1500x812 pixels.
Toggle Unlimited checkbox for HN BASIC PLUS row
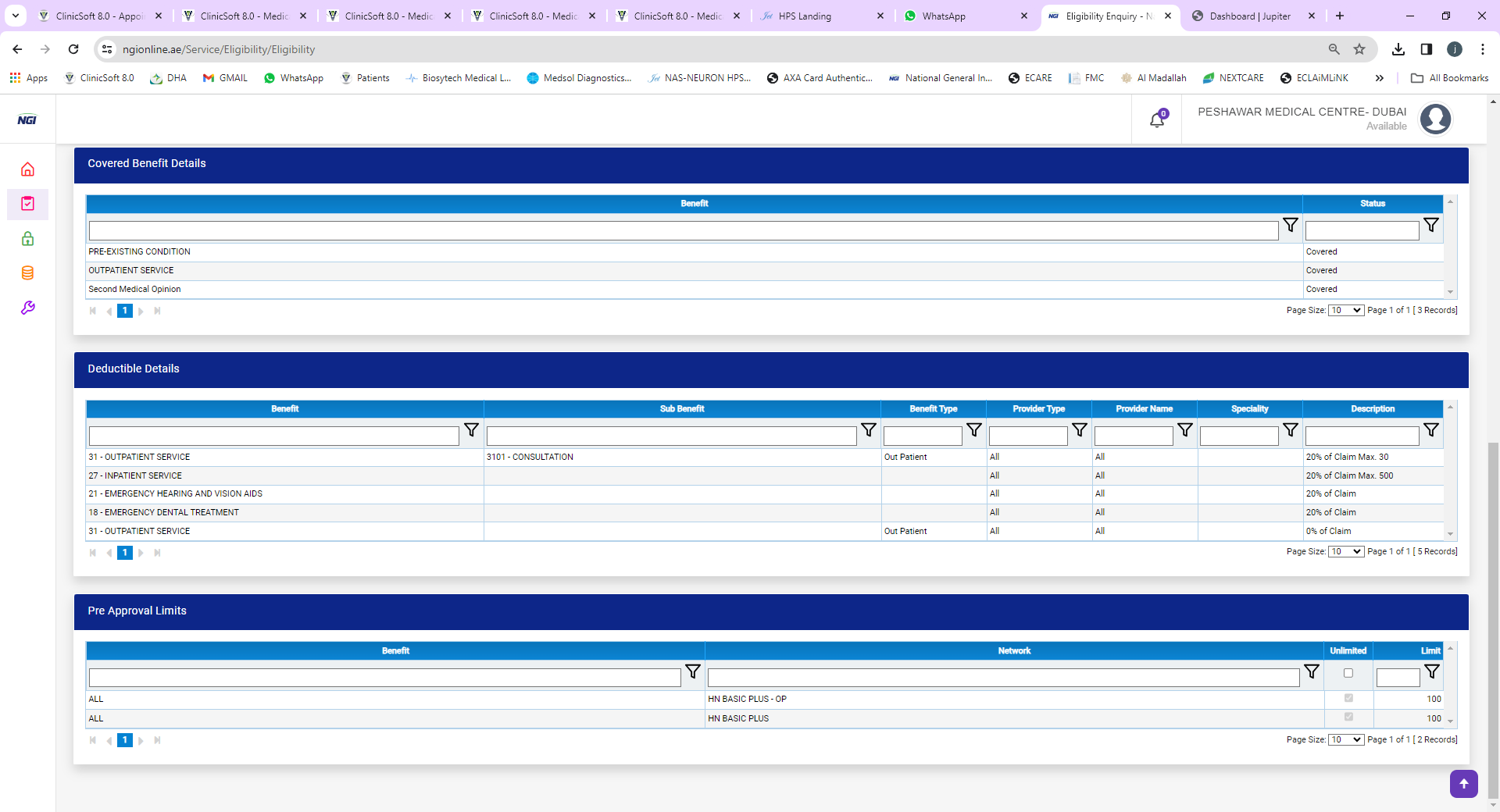point(1348,717)
